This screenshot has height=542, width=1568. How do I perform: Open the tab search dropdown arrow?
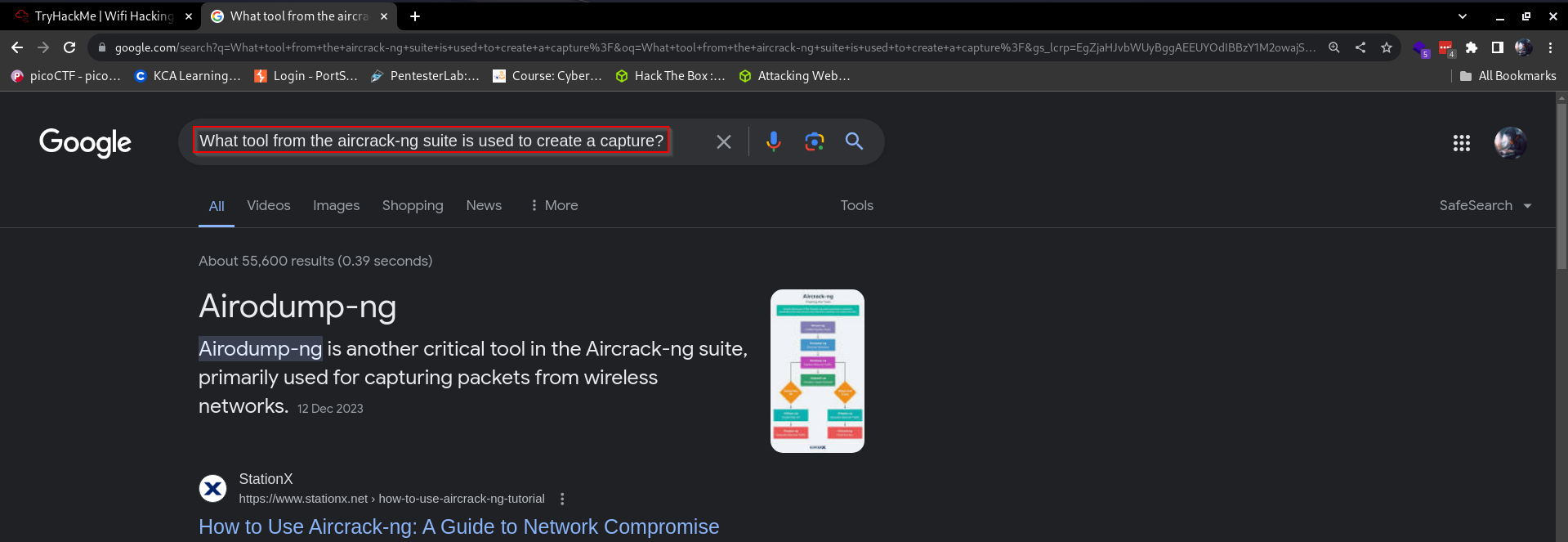pyautogui.click(x=1463, y=16)
